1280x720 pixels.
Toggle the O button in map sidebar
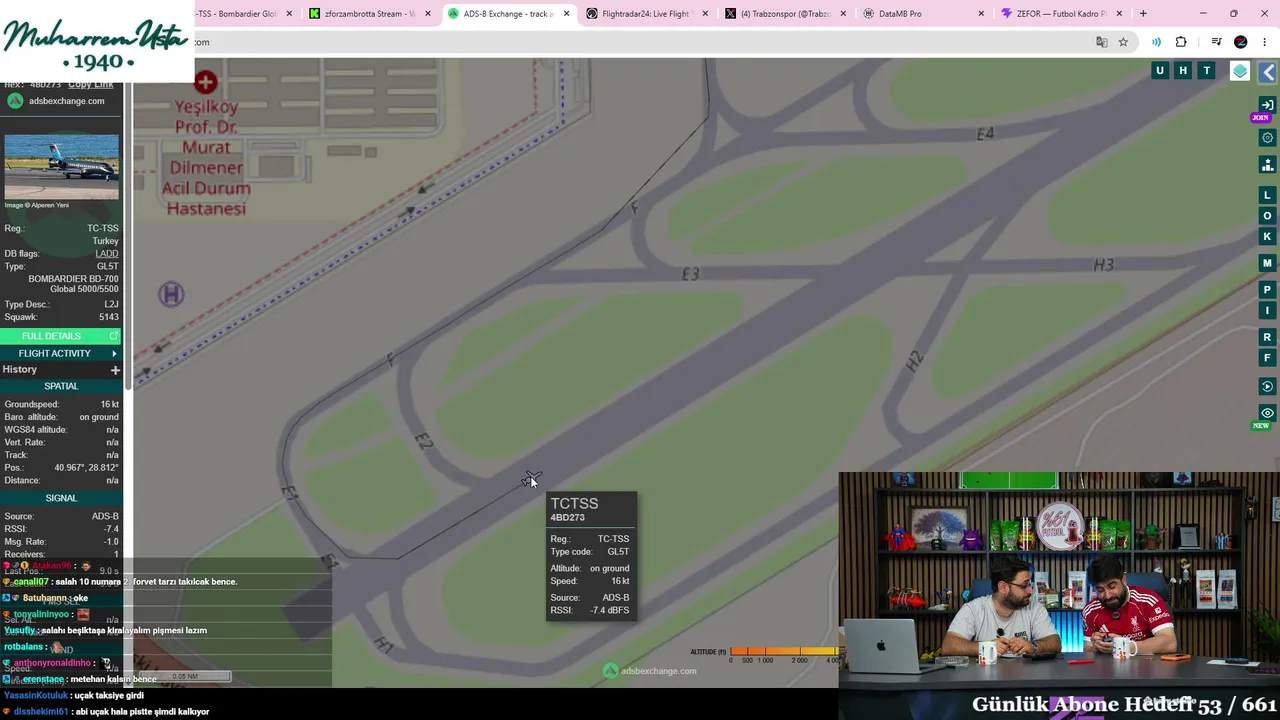point(1268,216)
